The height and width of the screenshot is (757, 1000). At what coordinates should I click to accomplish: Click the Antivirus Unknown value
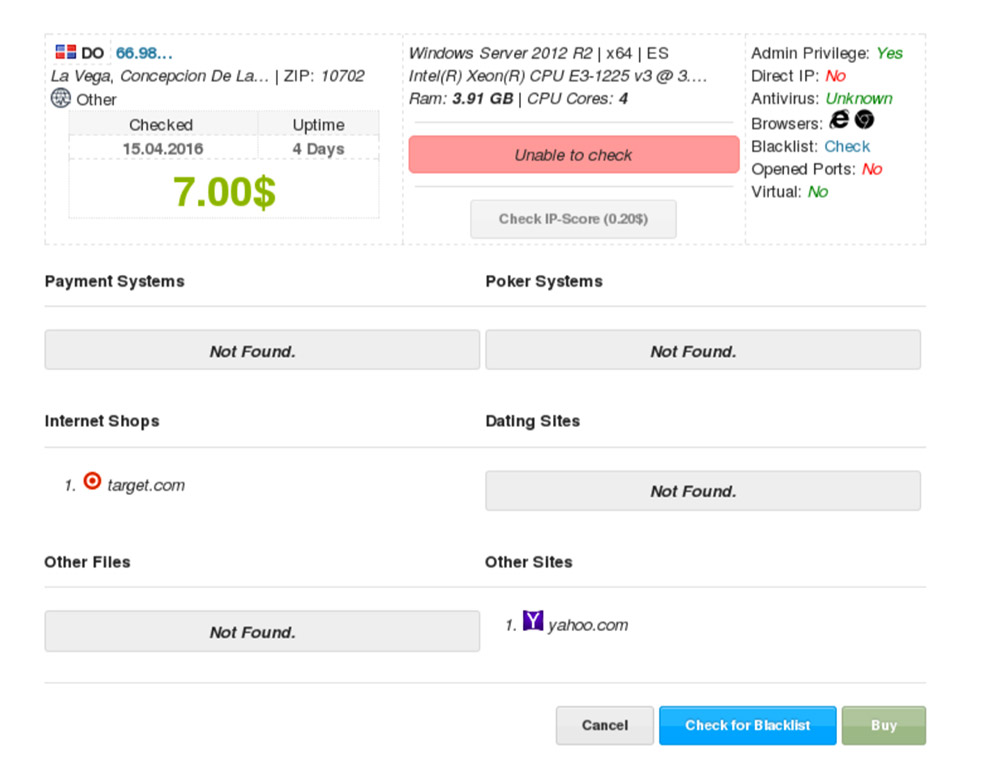tap(859, 99)
